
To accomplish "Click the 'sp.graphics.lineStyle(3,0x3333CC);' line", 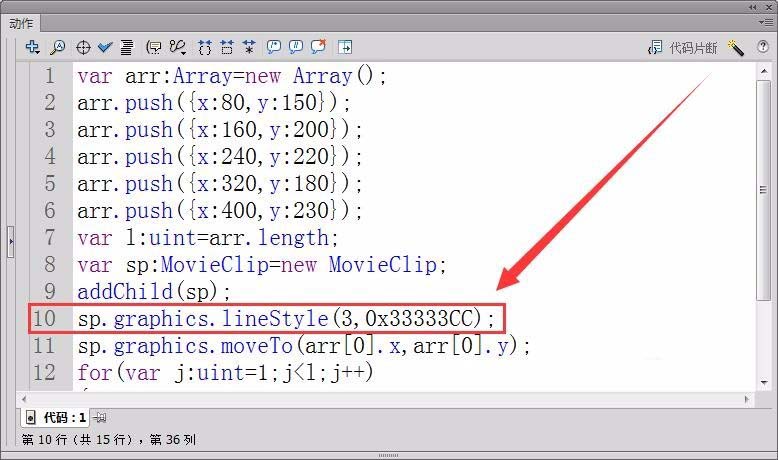I will coord(286,319).
